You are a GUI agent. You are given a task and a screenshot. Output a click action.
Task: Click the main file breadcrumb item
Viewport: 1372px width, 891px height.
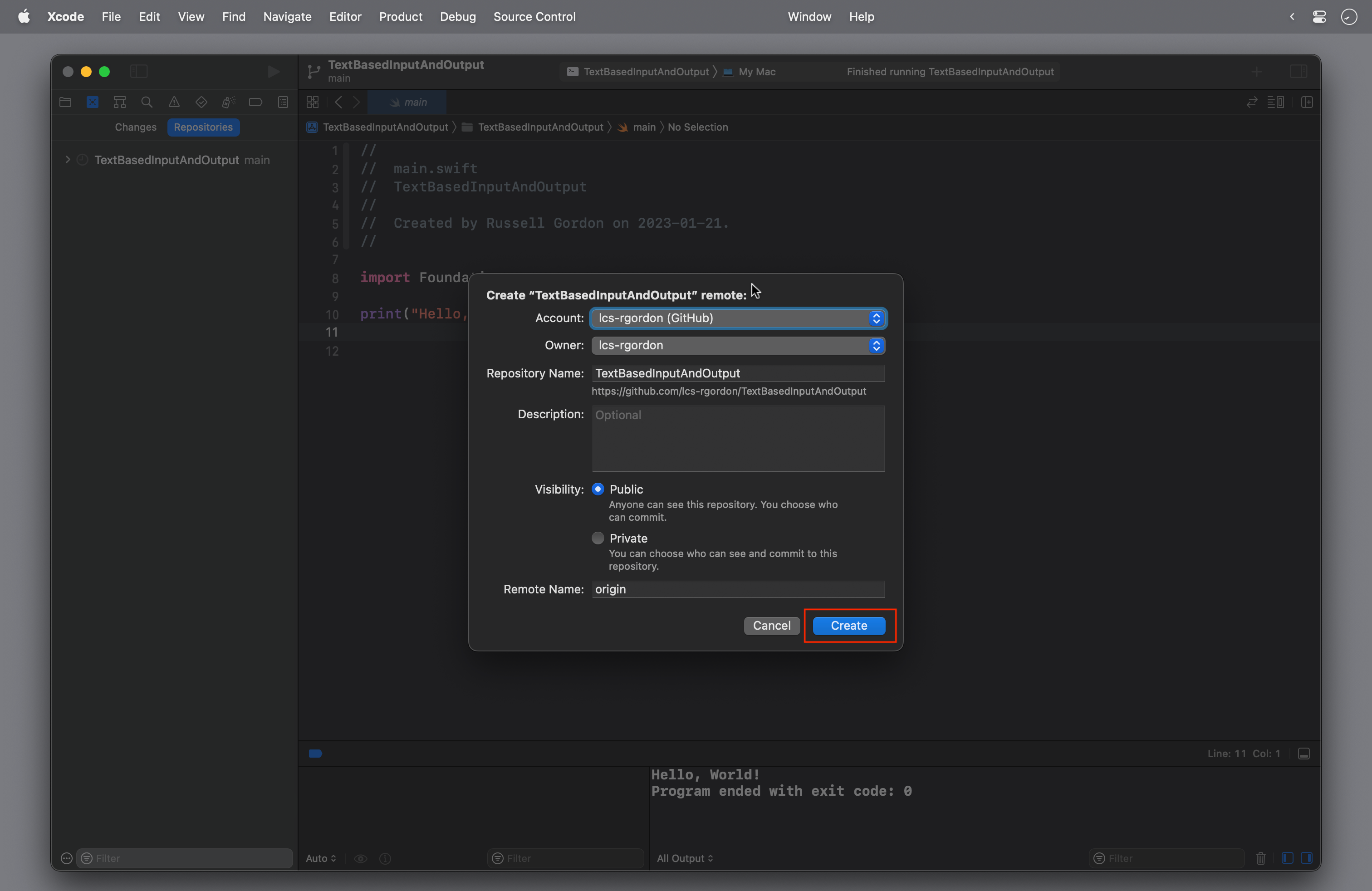637,127
